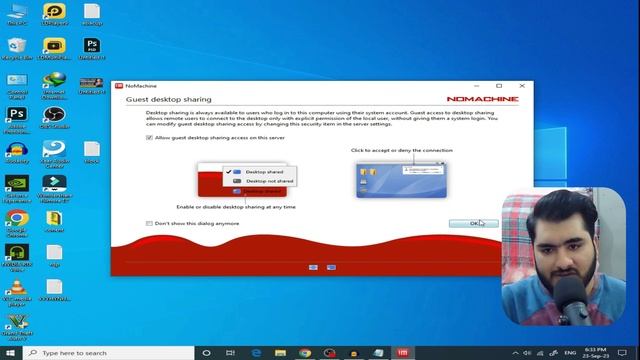Open the Untitled-1 PSD file icon
The image size is (640, 360).
[x=92, y=49]
